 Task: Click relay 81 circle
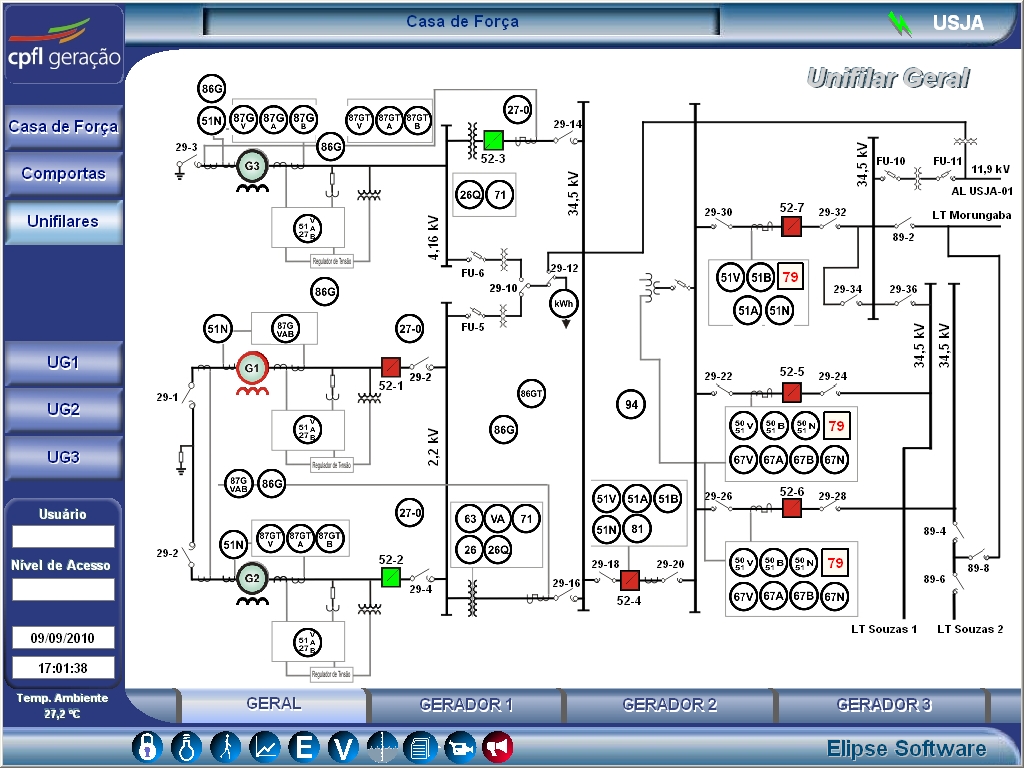[x=637, y=528]
